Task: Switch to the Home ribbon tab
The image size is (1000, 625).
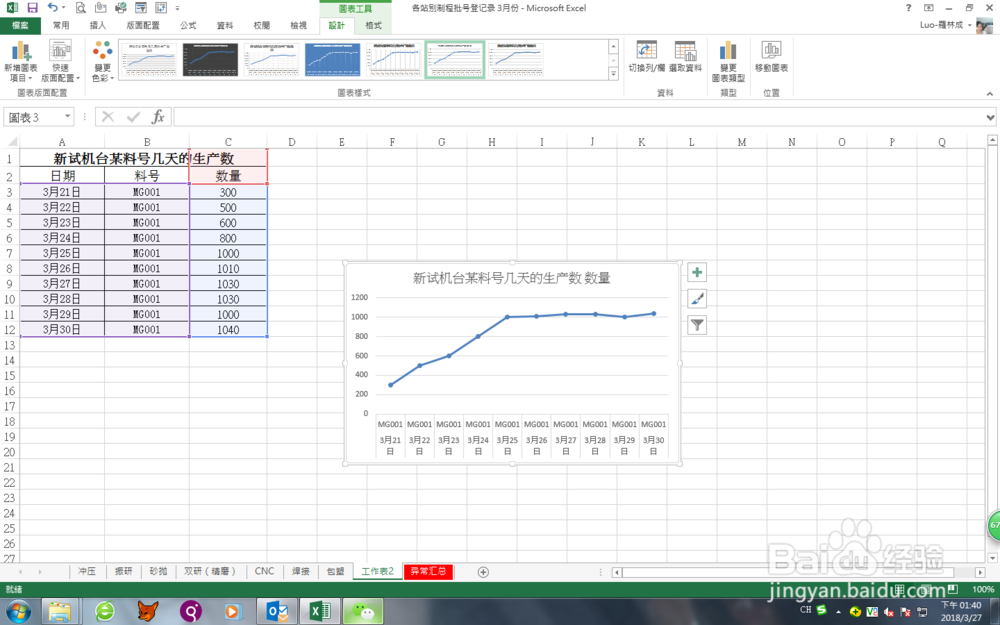Action: pyautogui.click(x=61, y=26)
